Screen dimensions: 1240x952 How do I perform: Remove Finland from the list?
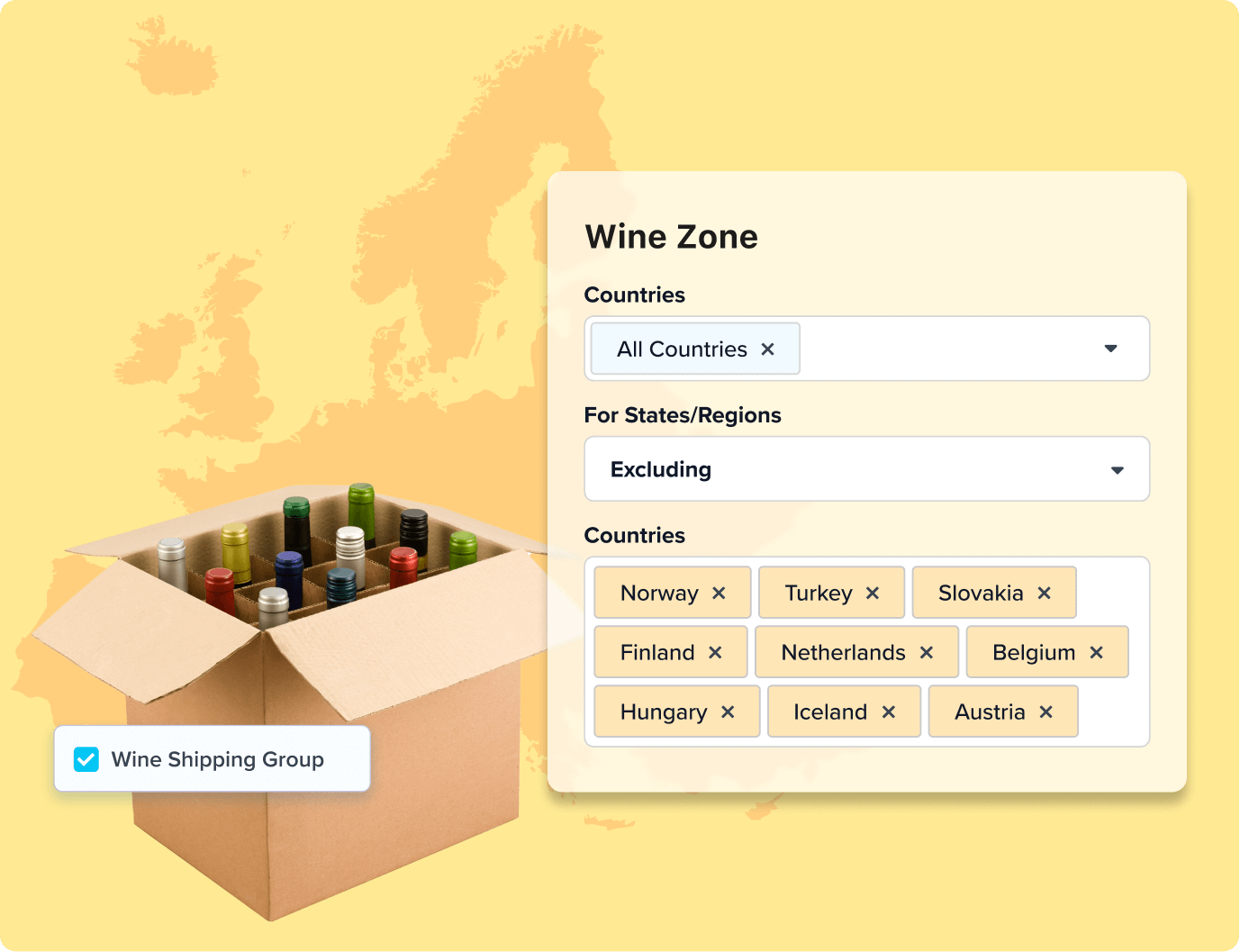tap(715, 652)
